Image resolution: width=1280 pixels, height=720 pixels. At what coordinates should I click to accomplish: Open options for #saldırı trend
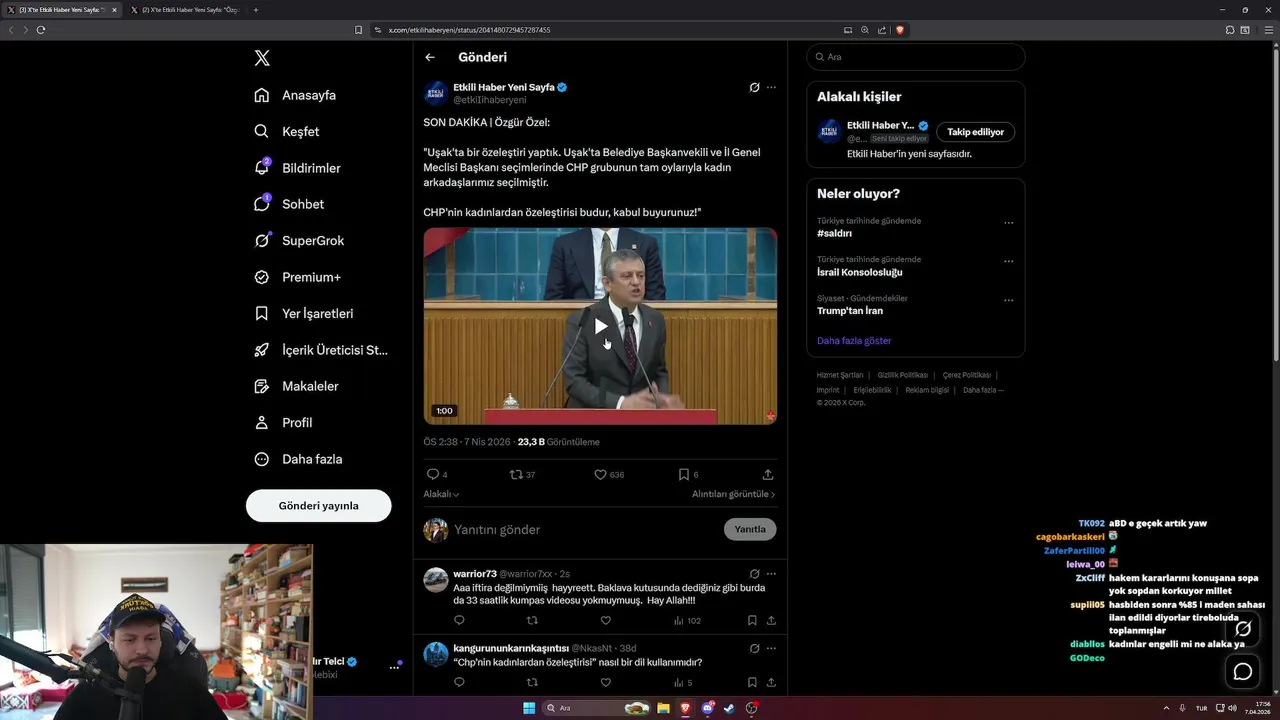pos(1008,222)
